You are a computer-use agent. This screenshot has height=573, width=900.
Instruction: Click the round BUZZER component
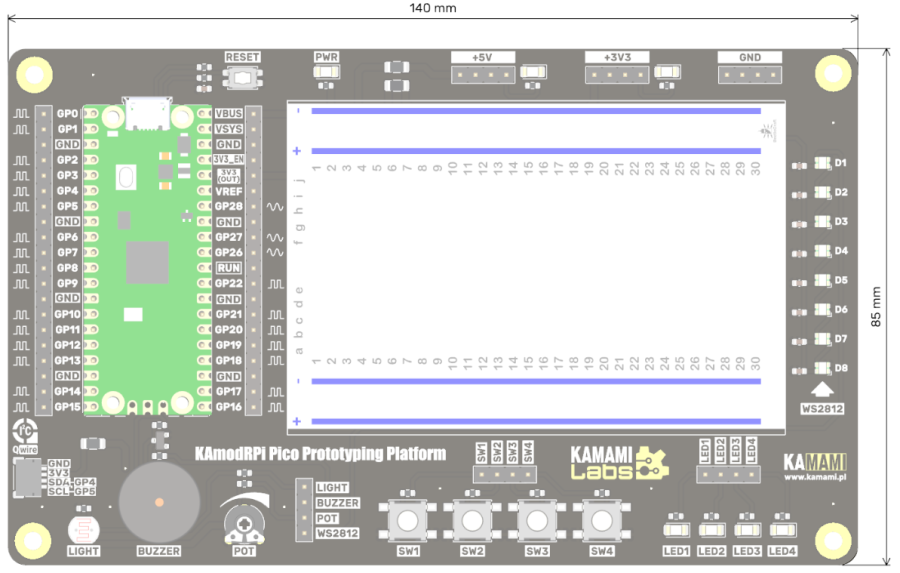pos(158,502)
